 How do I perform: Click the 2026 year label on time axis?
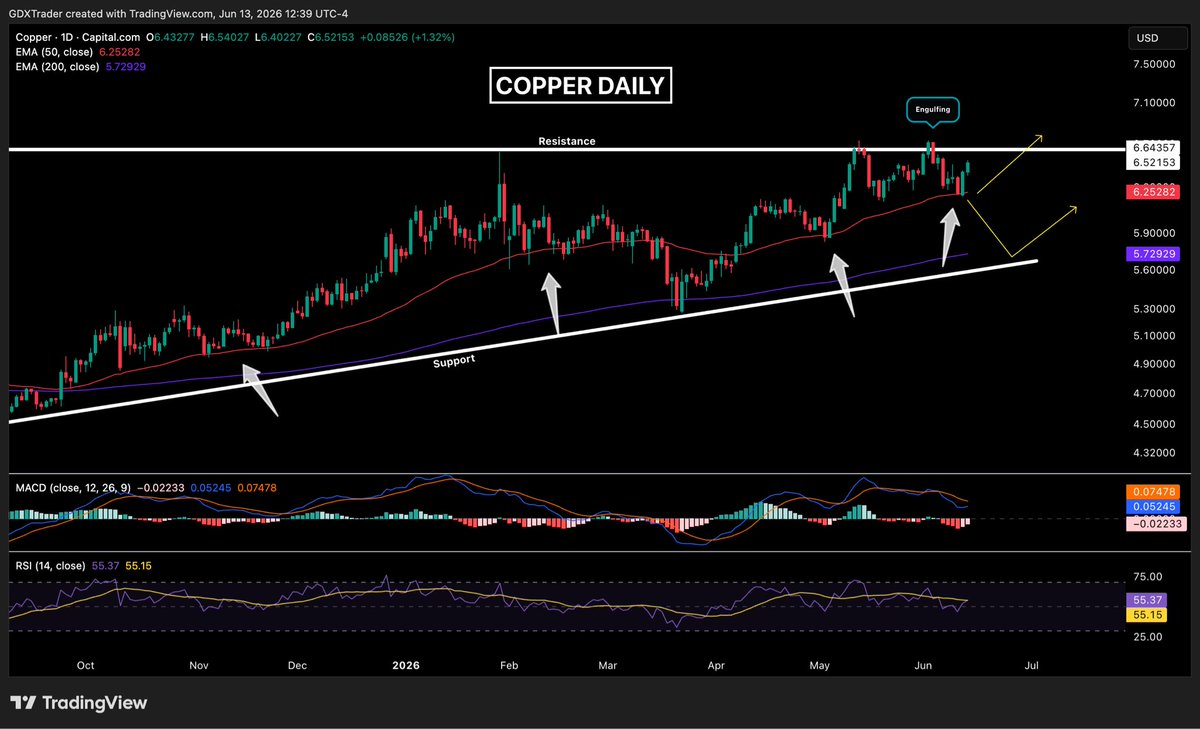pyautogui.click(x=406, y=665)
